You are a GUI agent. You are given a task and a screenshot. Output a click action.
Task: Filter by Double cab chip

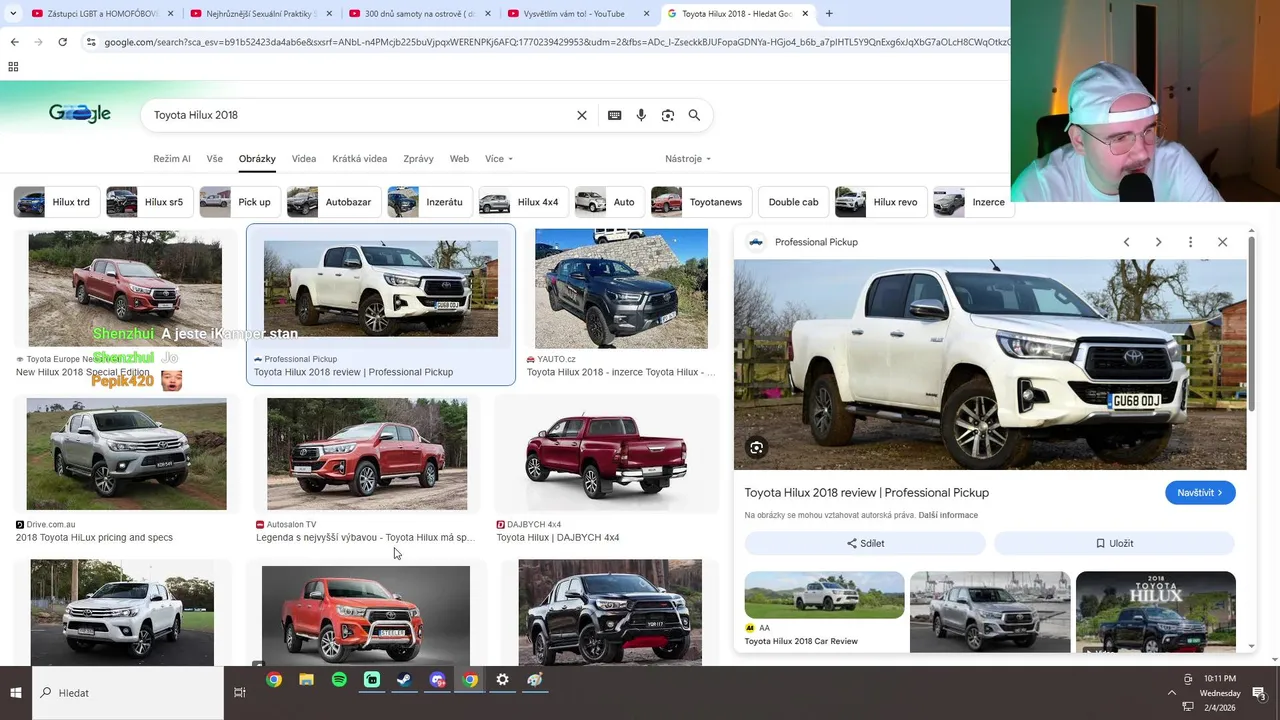coord(793,202)
